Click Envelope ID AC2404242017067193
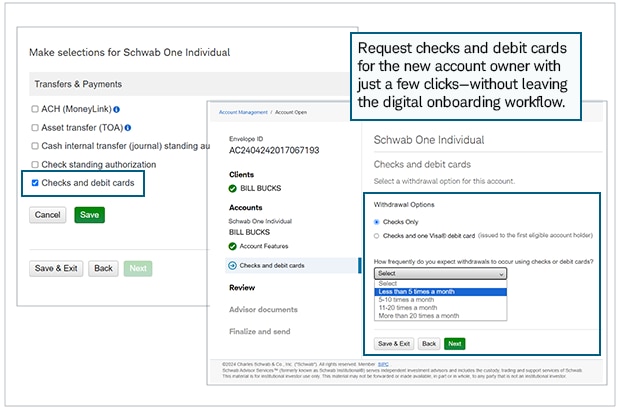620x410 pixels. [274, 151]
